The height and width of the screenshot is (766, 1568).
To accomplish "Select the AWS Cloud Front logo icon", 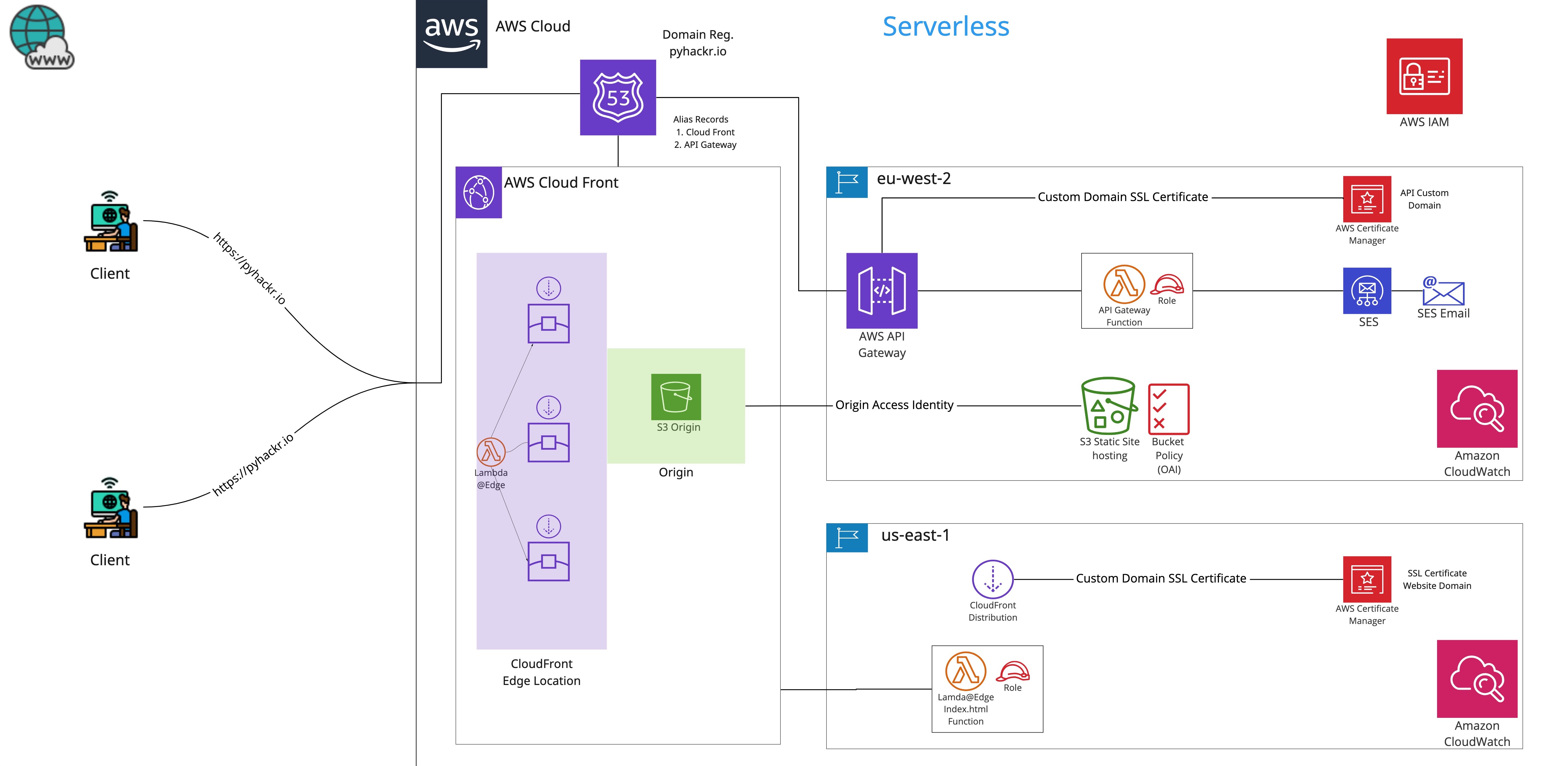I will [478, 192].
